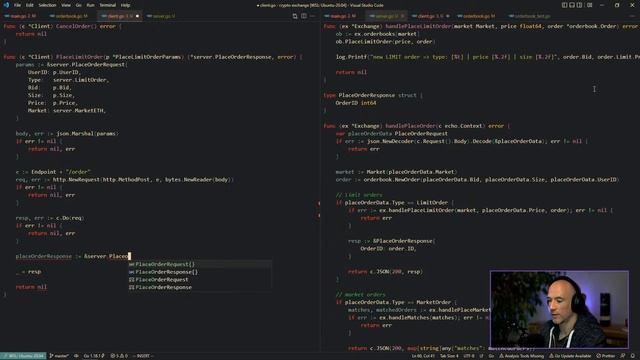Change Tab Size setting in status bar
640x360 pixels.
click(449, 356)
